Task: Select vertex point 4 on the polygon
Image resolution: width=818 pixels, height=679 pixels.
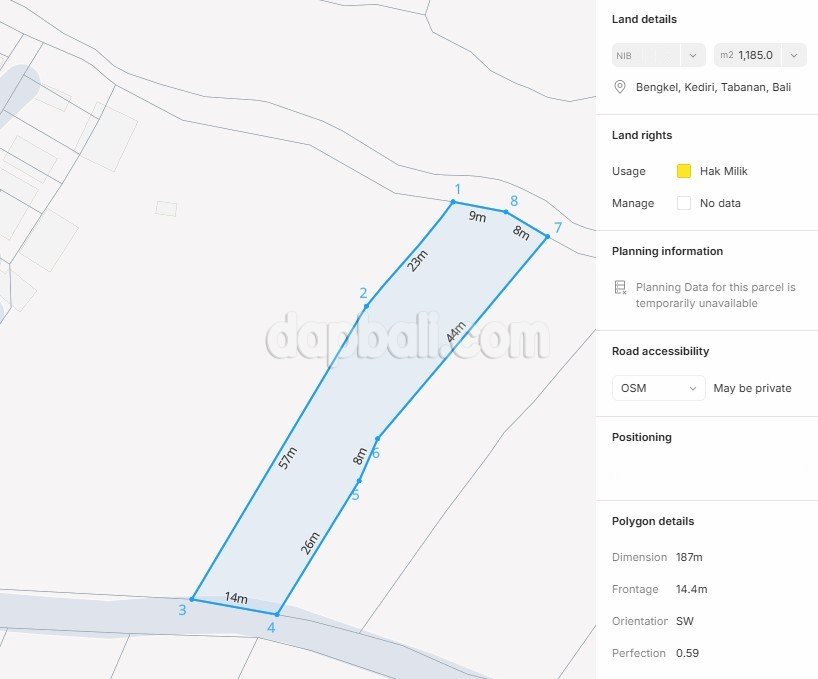Action: tap(277, 614)
